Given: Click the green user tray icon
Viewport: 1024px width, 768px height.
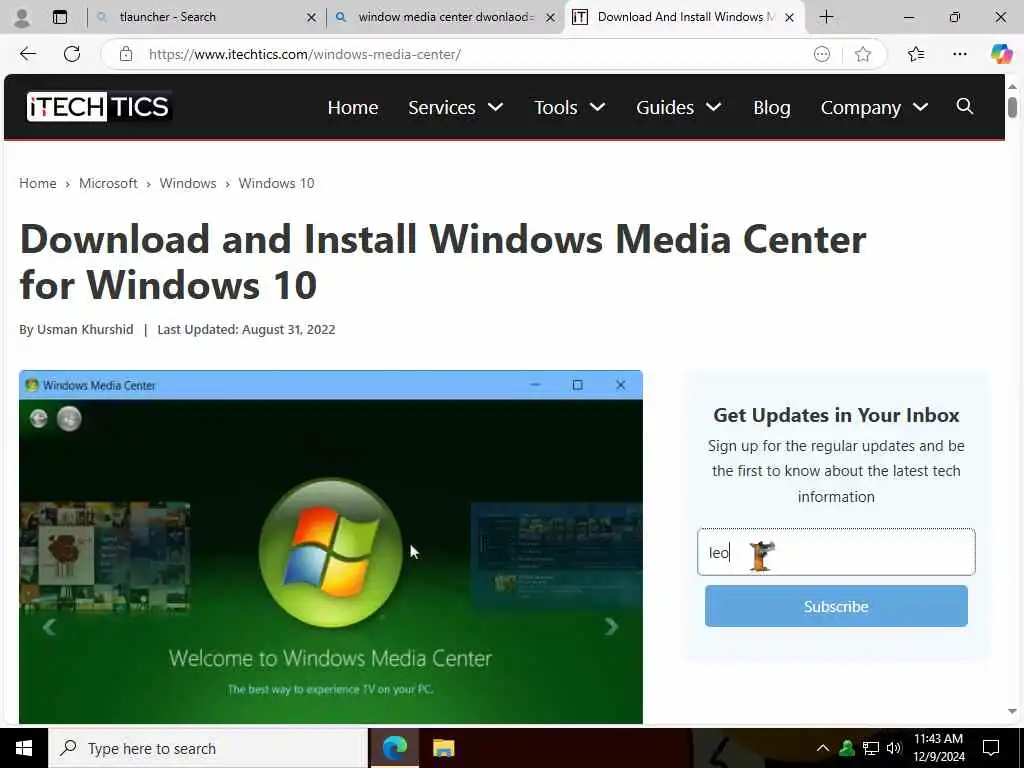Looking at the screenshot, I should (x=847, y=748).
